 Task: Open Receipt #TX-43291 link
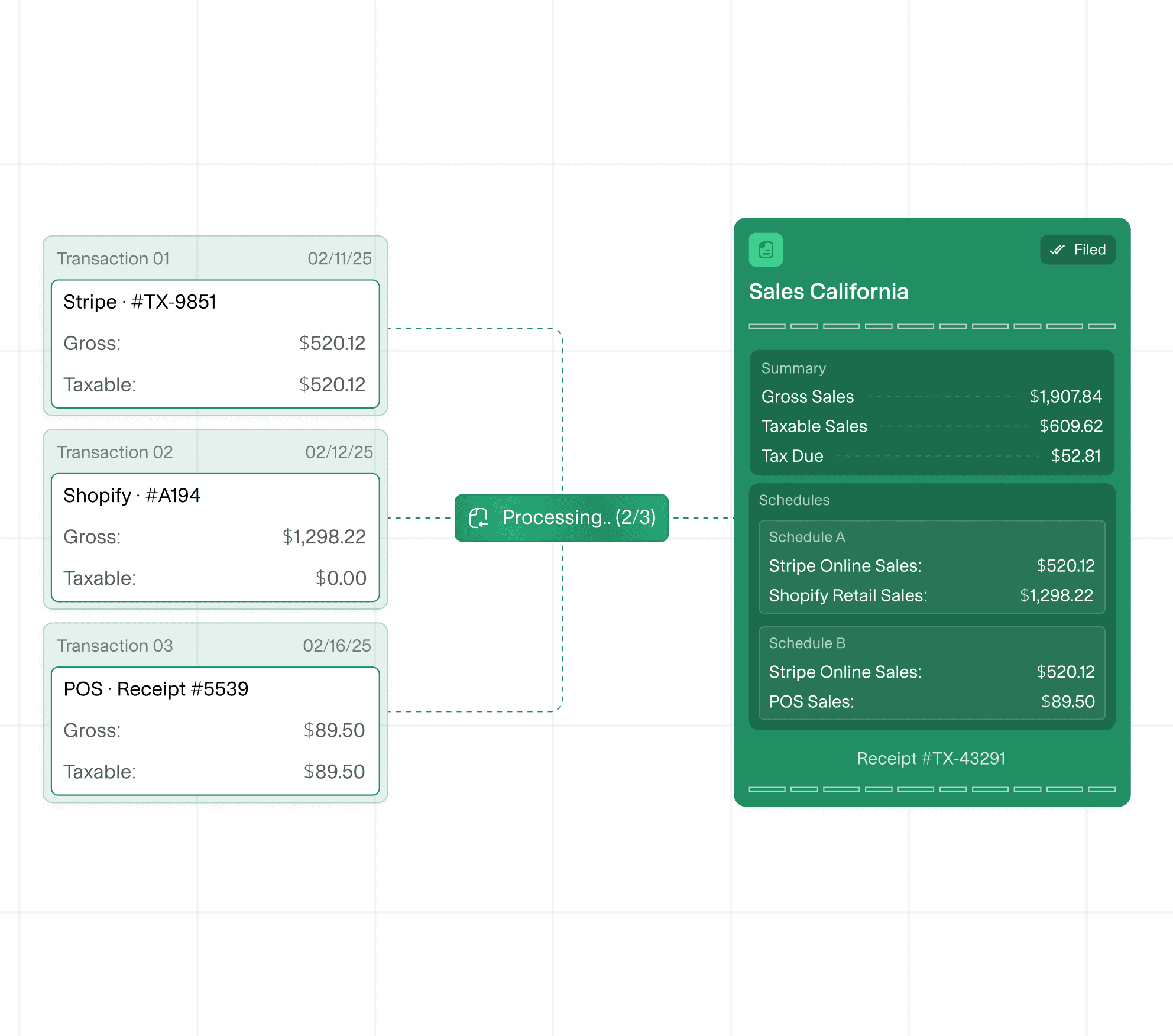click(x=931, y=758)
